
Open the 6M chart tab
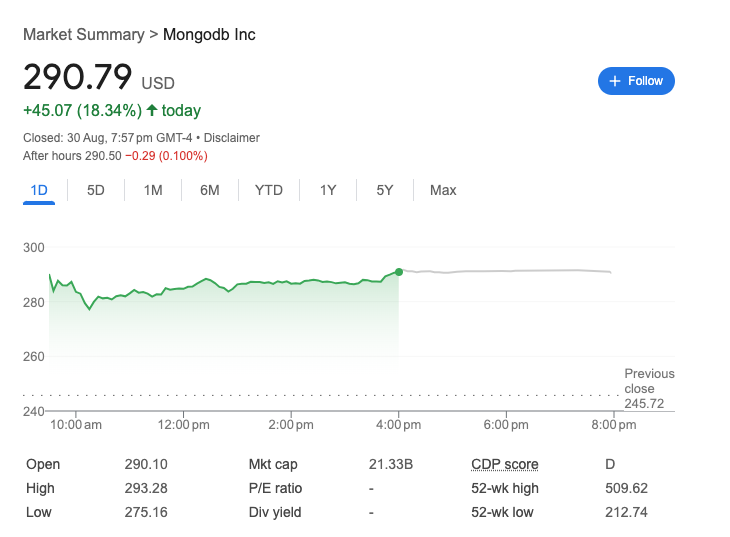(209, 190)
